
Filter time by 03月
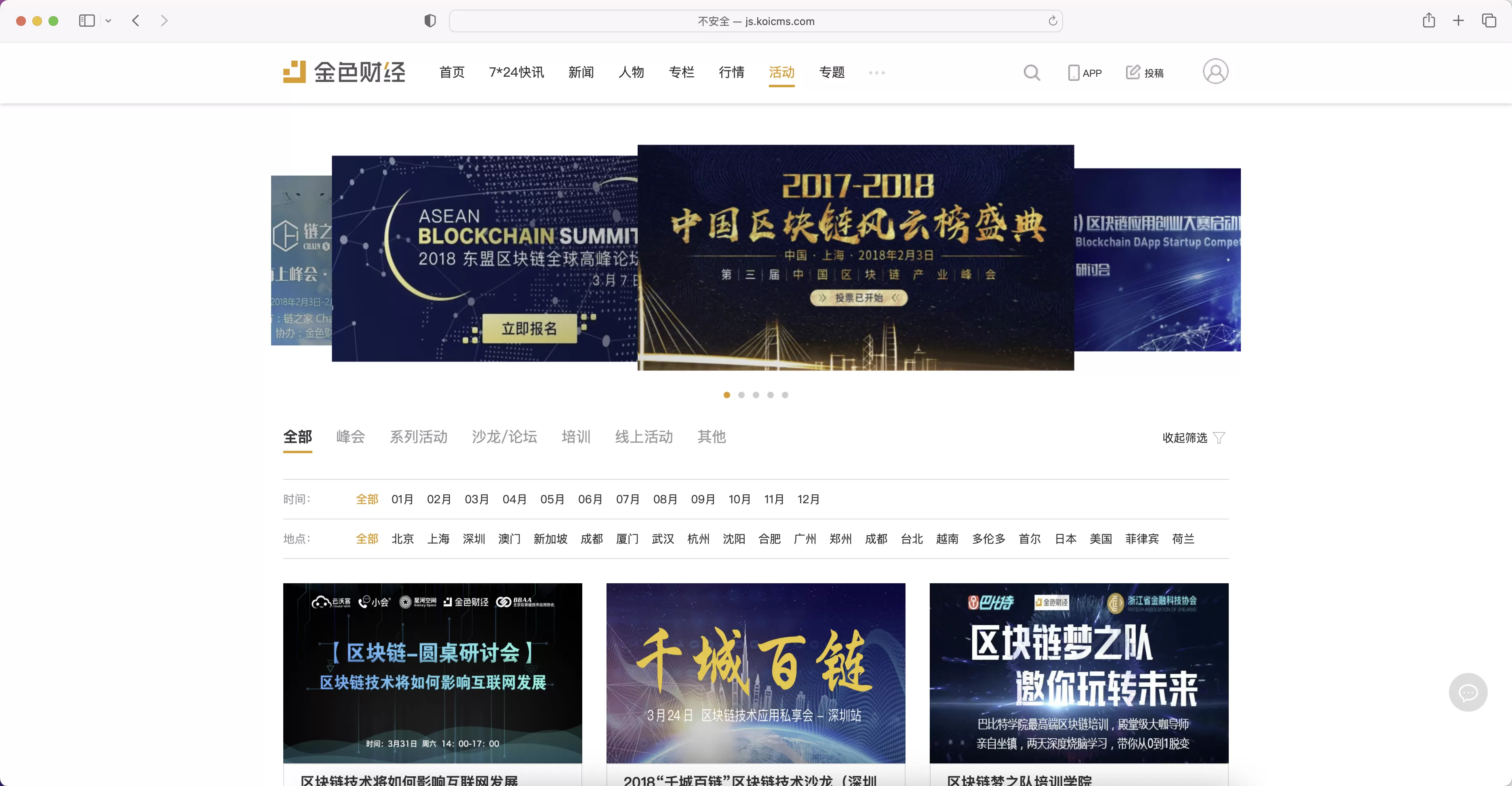[x=477, y=499]
